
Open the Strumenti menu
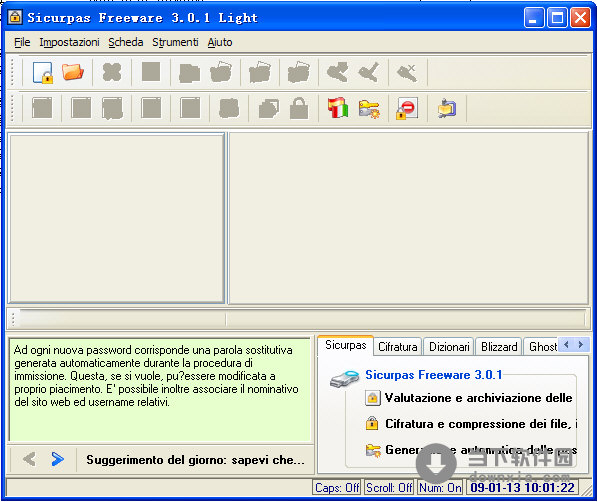click(175, 42)
